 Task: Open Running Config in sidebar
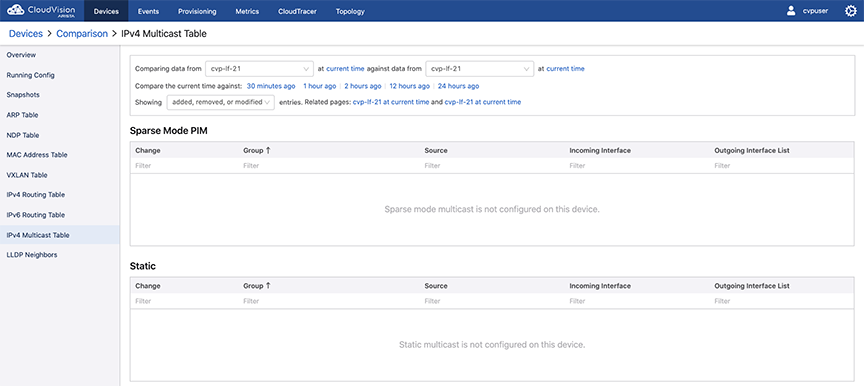point(30,75)
